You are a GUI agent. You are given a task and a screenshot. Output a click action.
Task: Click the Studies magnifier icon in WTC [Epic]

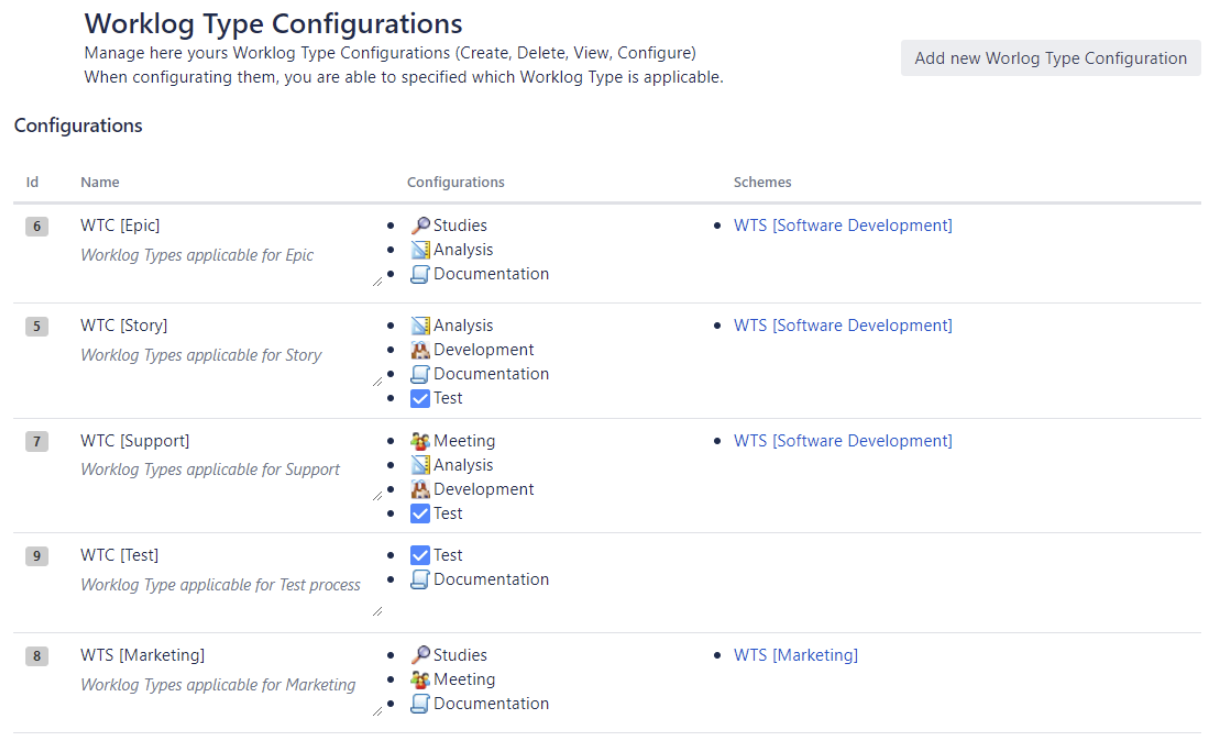tap(421, 226)
